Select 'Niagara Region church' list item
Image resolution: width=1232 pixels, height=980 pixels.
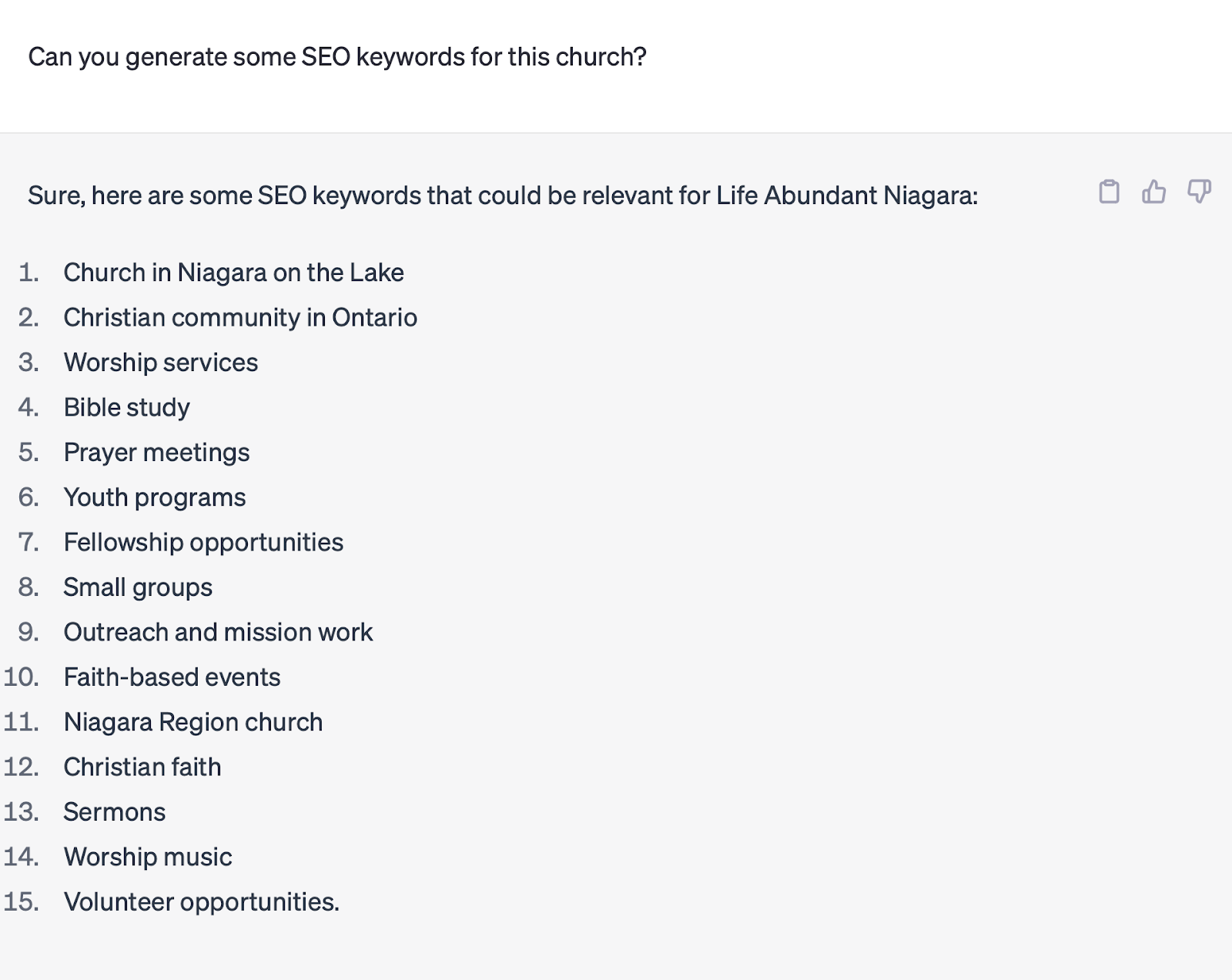click(x=193, y=722)
